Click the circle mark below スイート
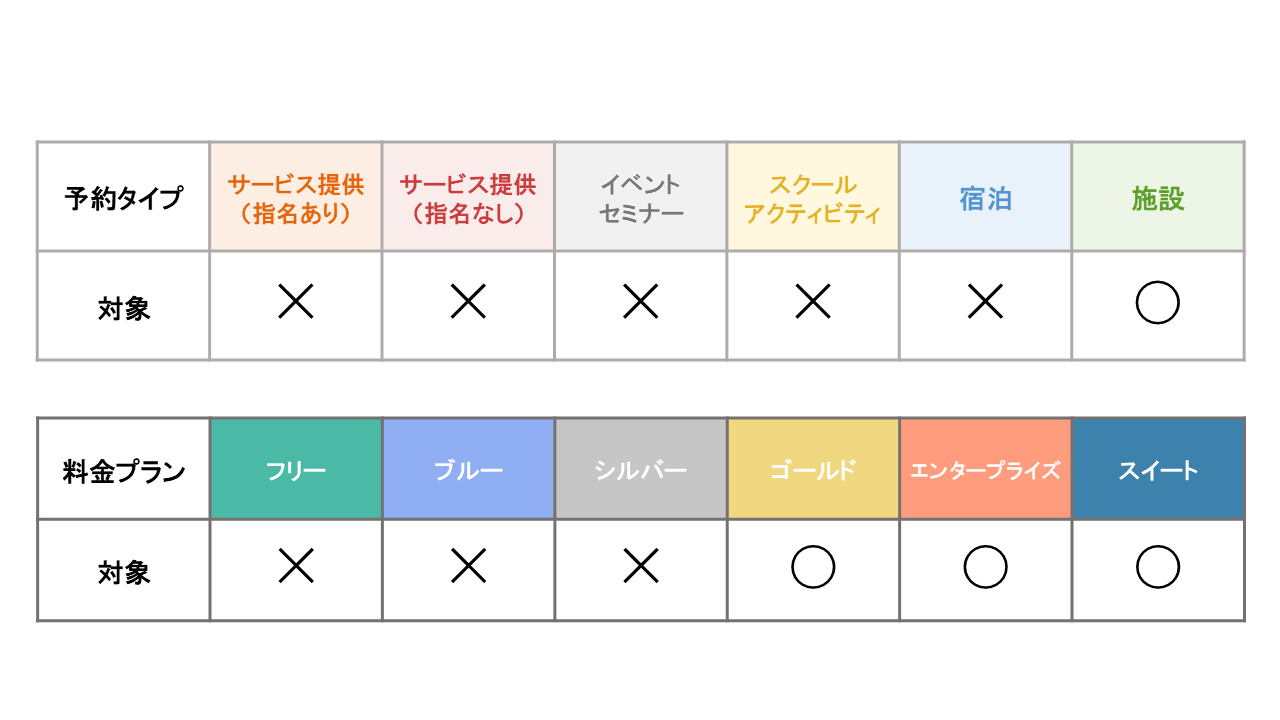The height and width of the screenshot is (720, 1280). click(1158, 568)
